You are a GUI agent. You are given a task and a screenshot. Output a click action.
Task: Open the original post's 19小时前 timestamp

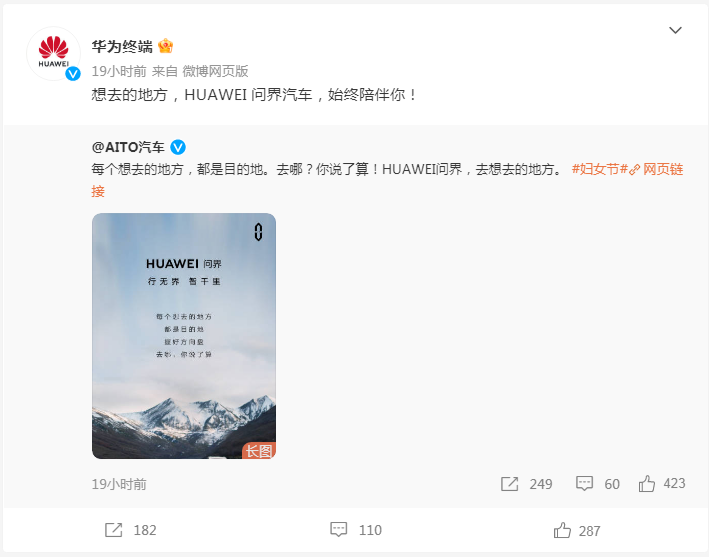click(119, 484)
